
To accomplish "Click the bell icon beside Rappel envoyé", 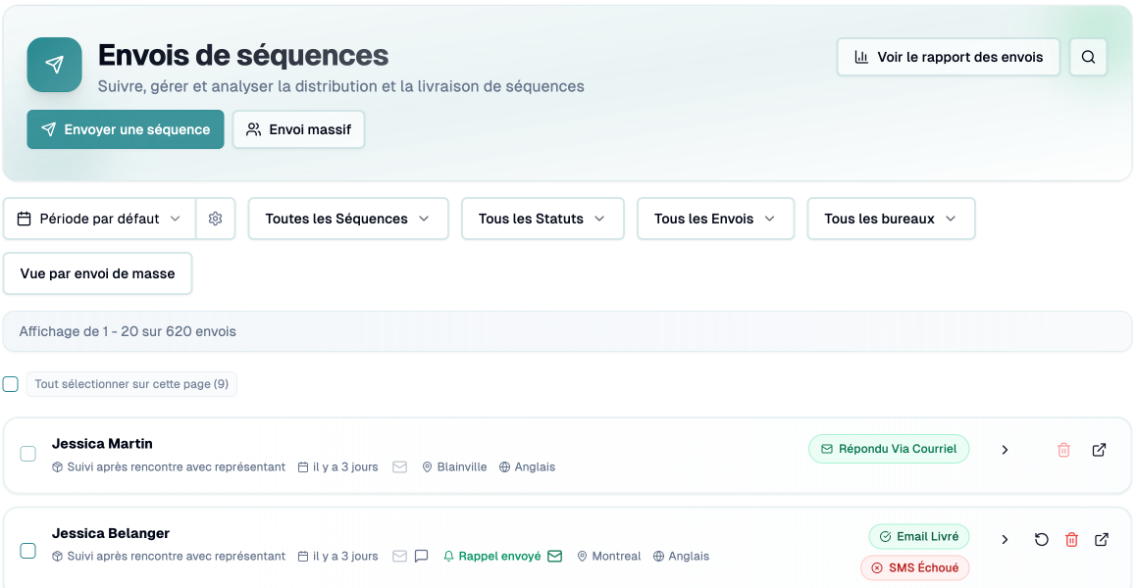I will coord(448,556).
